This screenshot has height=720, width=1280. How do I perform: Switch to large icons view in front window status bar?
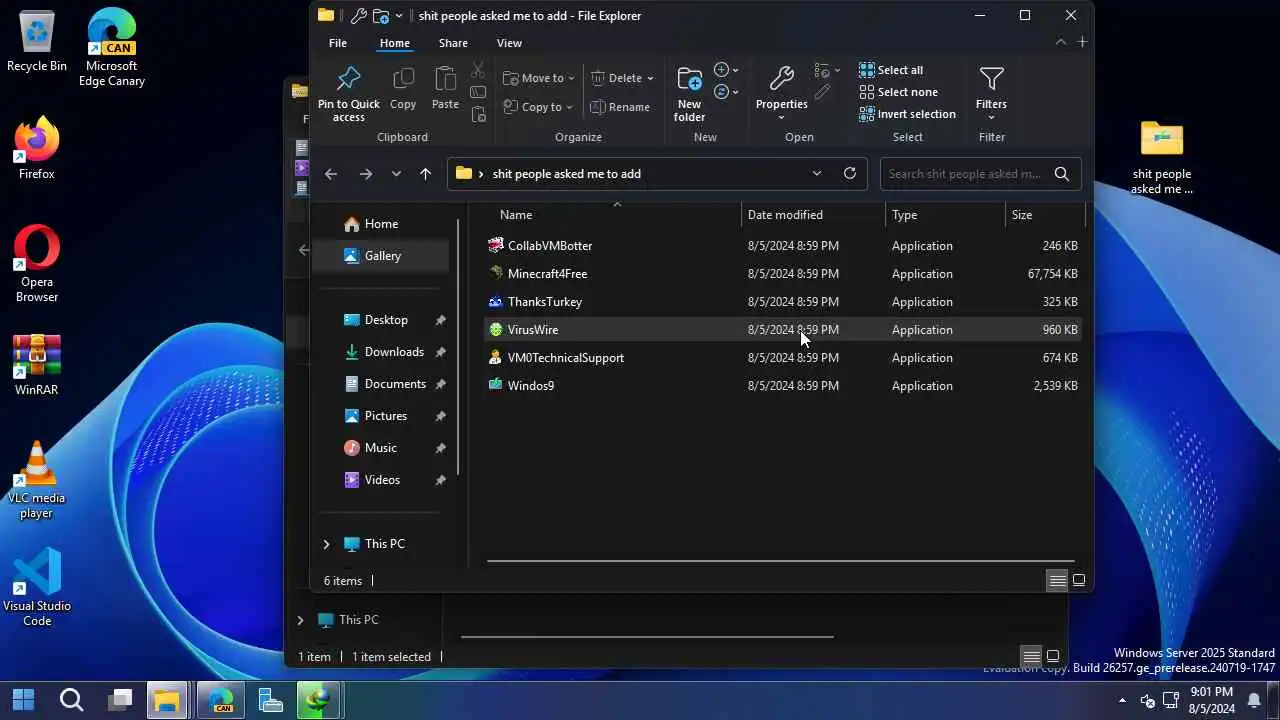point(1079,581)
